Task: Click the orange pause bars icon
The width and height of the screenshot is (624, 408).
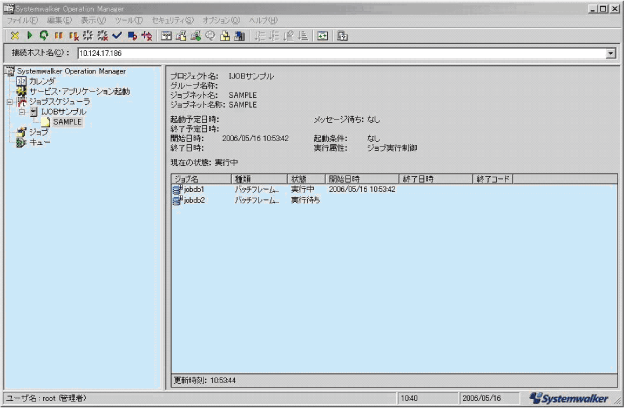Action: pos(58,36)
